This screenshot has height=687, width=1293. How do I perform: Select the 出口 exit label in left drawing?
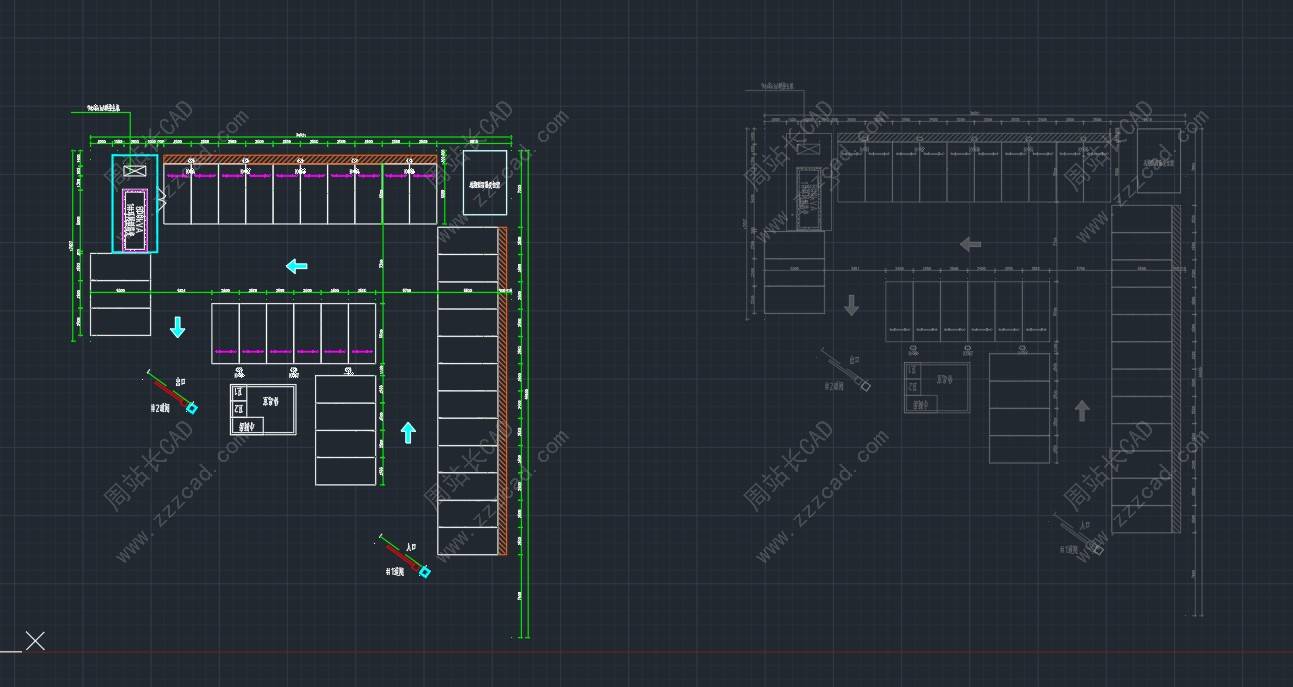(181, 382)
